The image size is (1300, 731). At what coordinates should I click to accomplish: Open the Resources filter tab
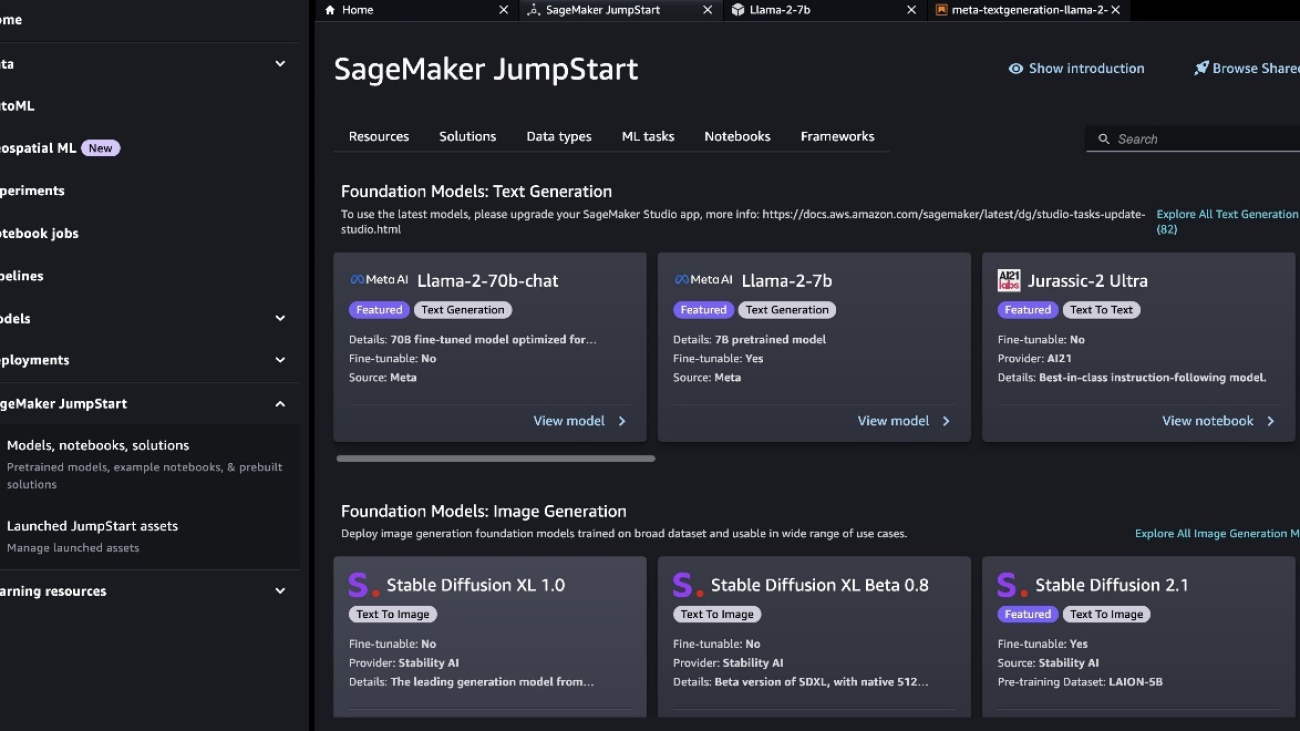tap(379, 137)
